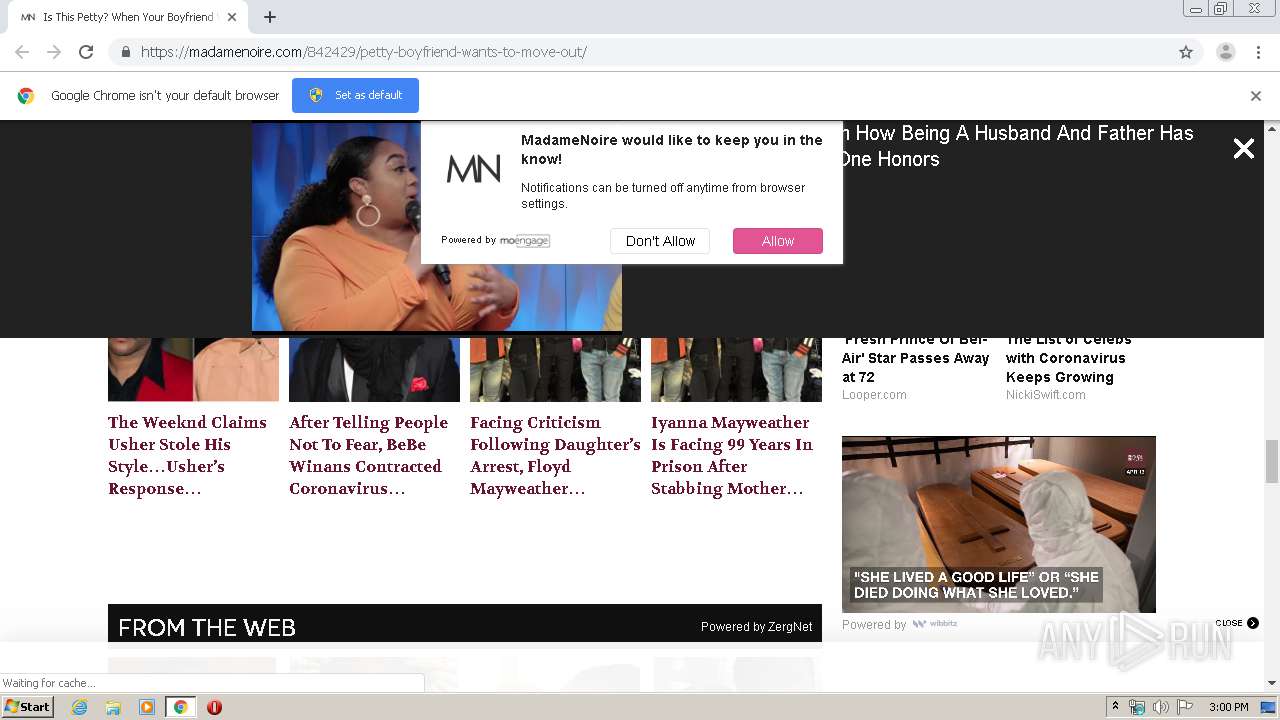The width and height of the screenshot is (1280, 720).
Task: Click the floating video of woman speaking
Action: pos(437,227)
